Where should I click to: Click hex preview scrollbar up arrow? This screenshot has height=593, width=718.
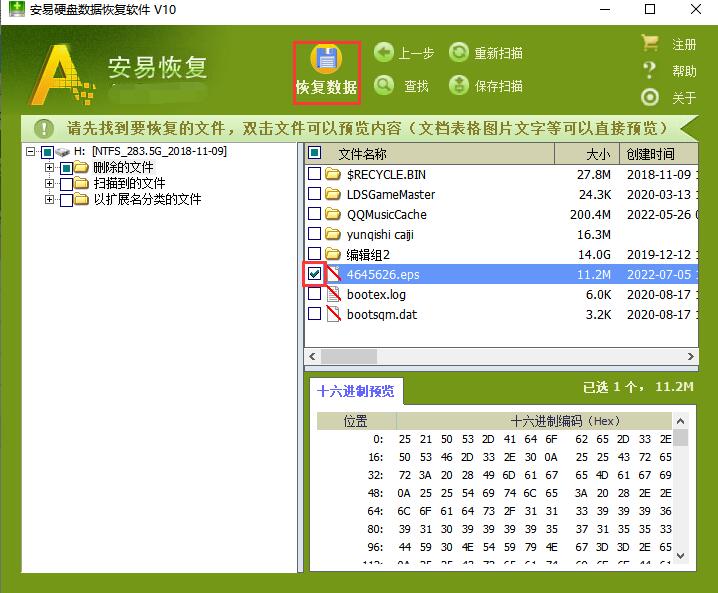click(x=680, y=421)
